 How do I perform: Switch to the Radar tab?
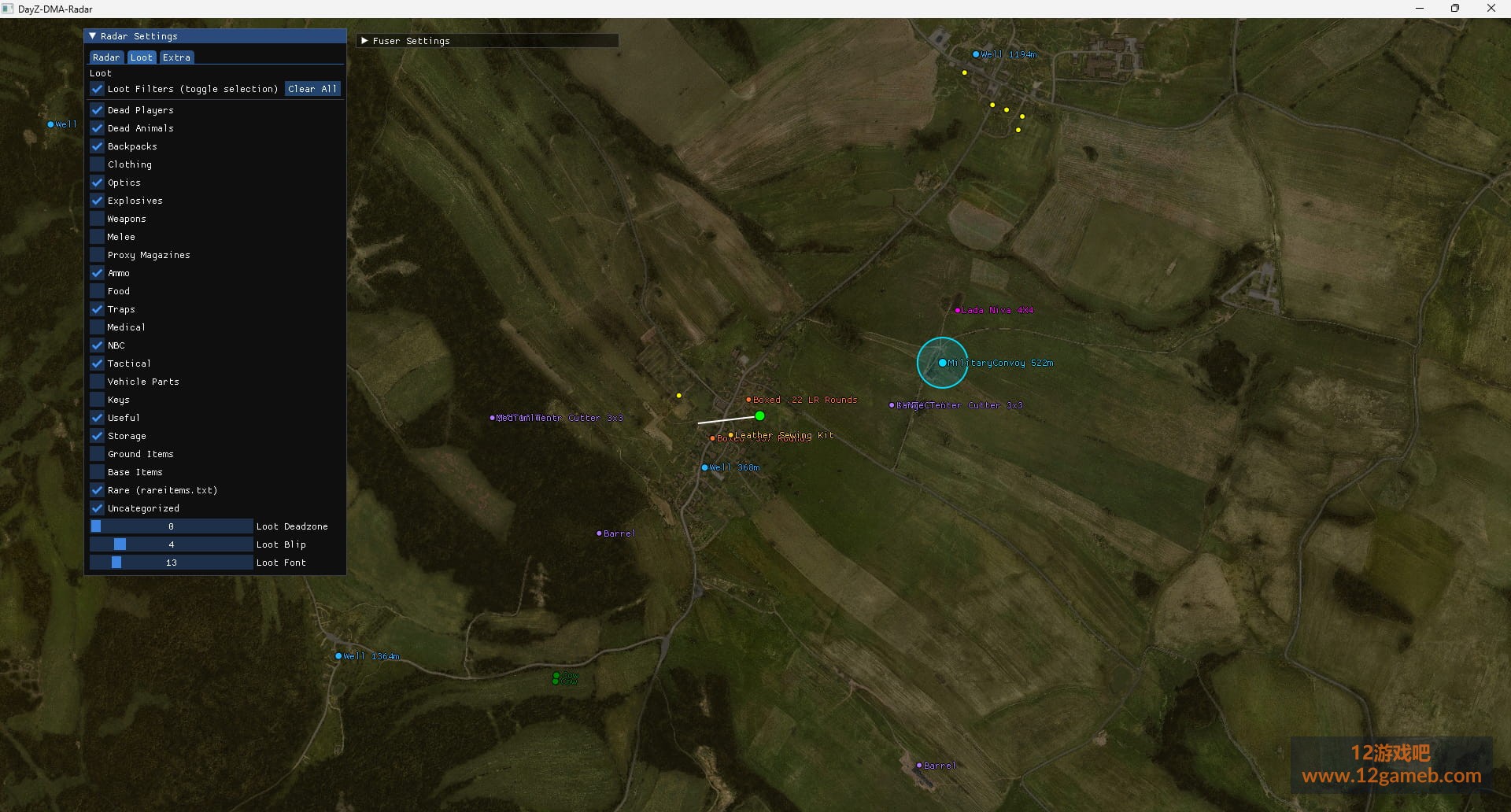pyautogui.click(x=105, y=57)
